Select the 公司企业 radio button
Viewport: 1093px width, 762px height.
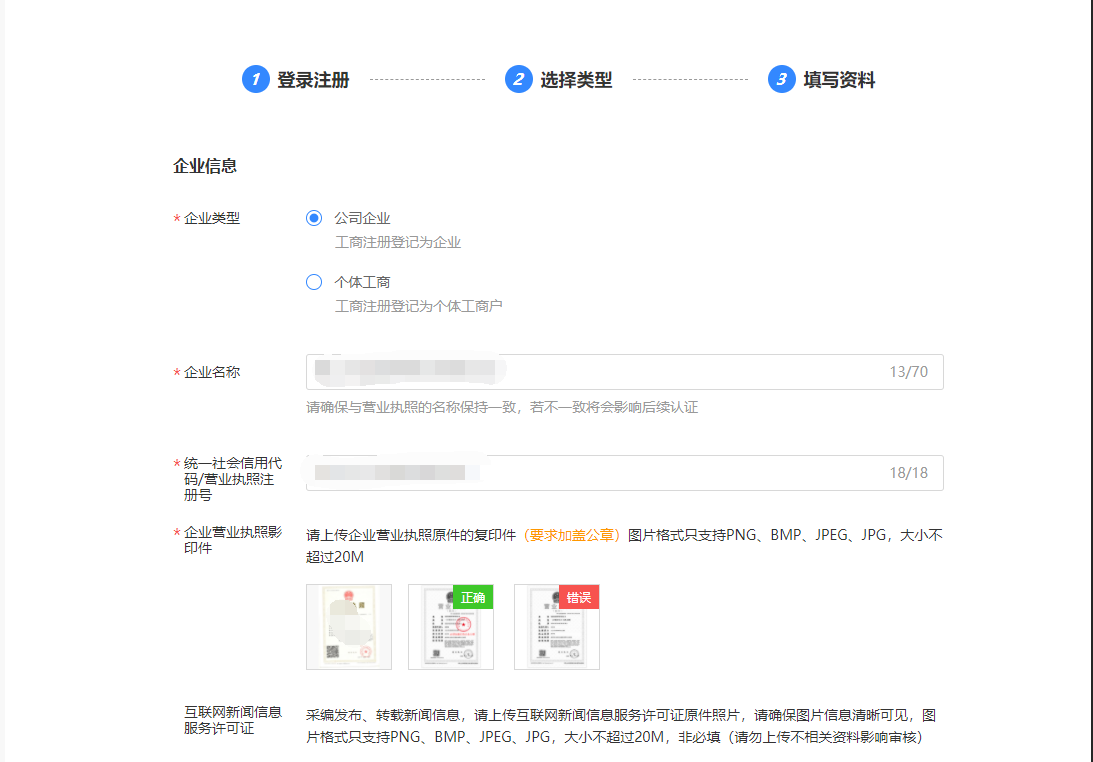coord(314,219)
